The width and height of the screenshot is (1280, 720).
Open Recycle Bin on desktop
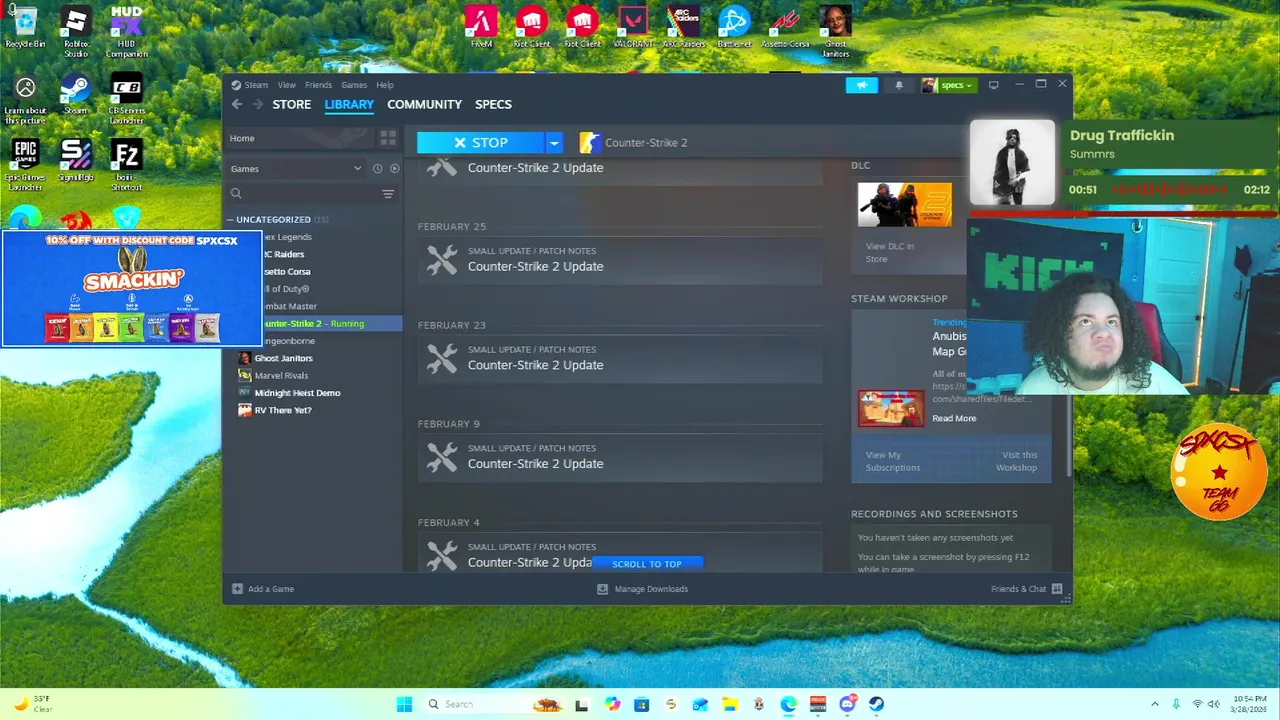25,27
